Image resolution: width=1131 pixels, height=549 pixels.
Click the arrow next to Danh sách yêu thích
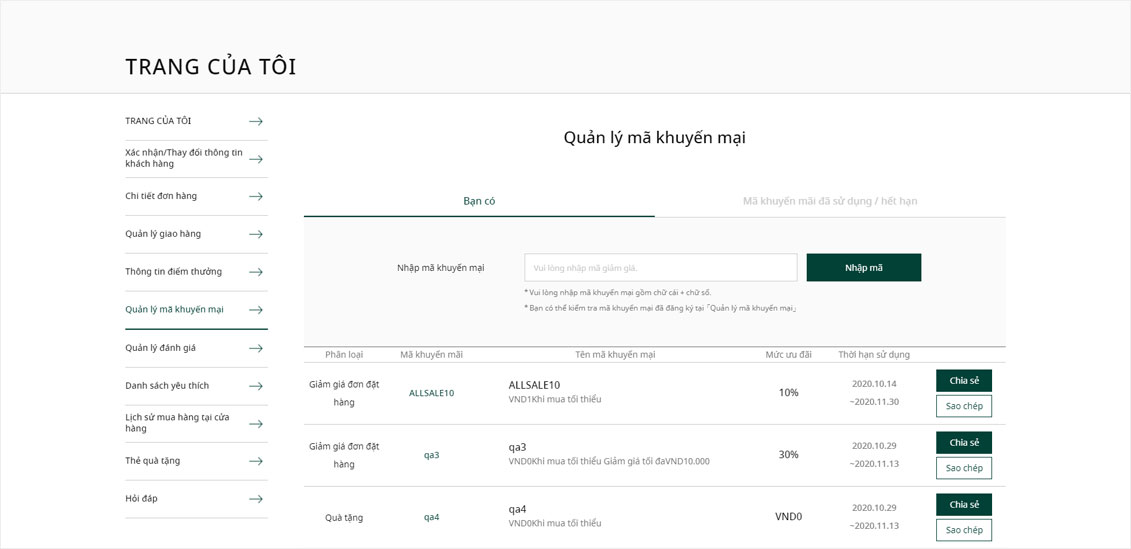pos(256,386)
